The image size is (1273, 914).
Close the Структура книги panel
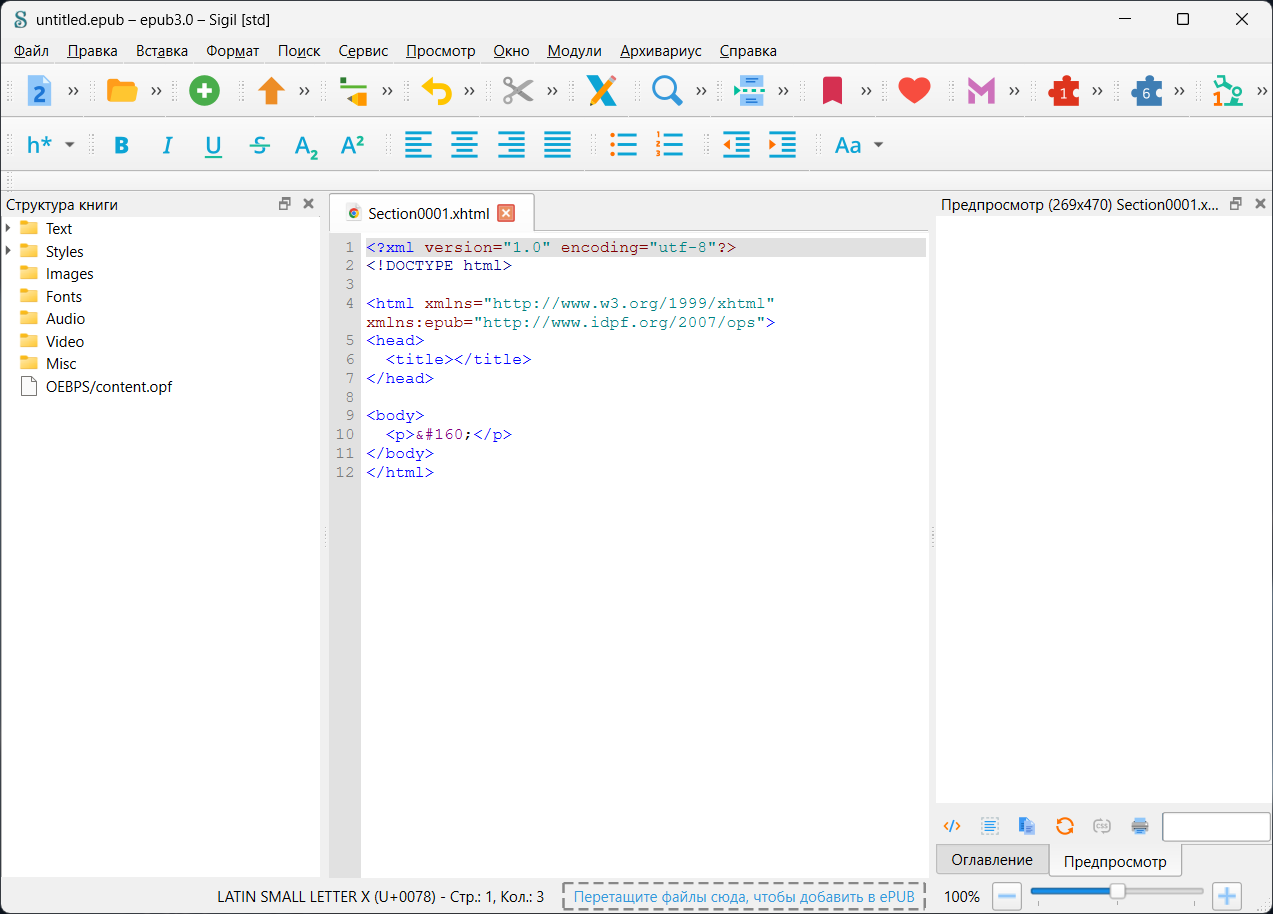click(308, 204)
